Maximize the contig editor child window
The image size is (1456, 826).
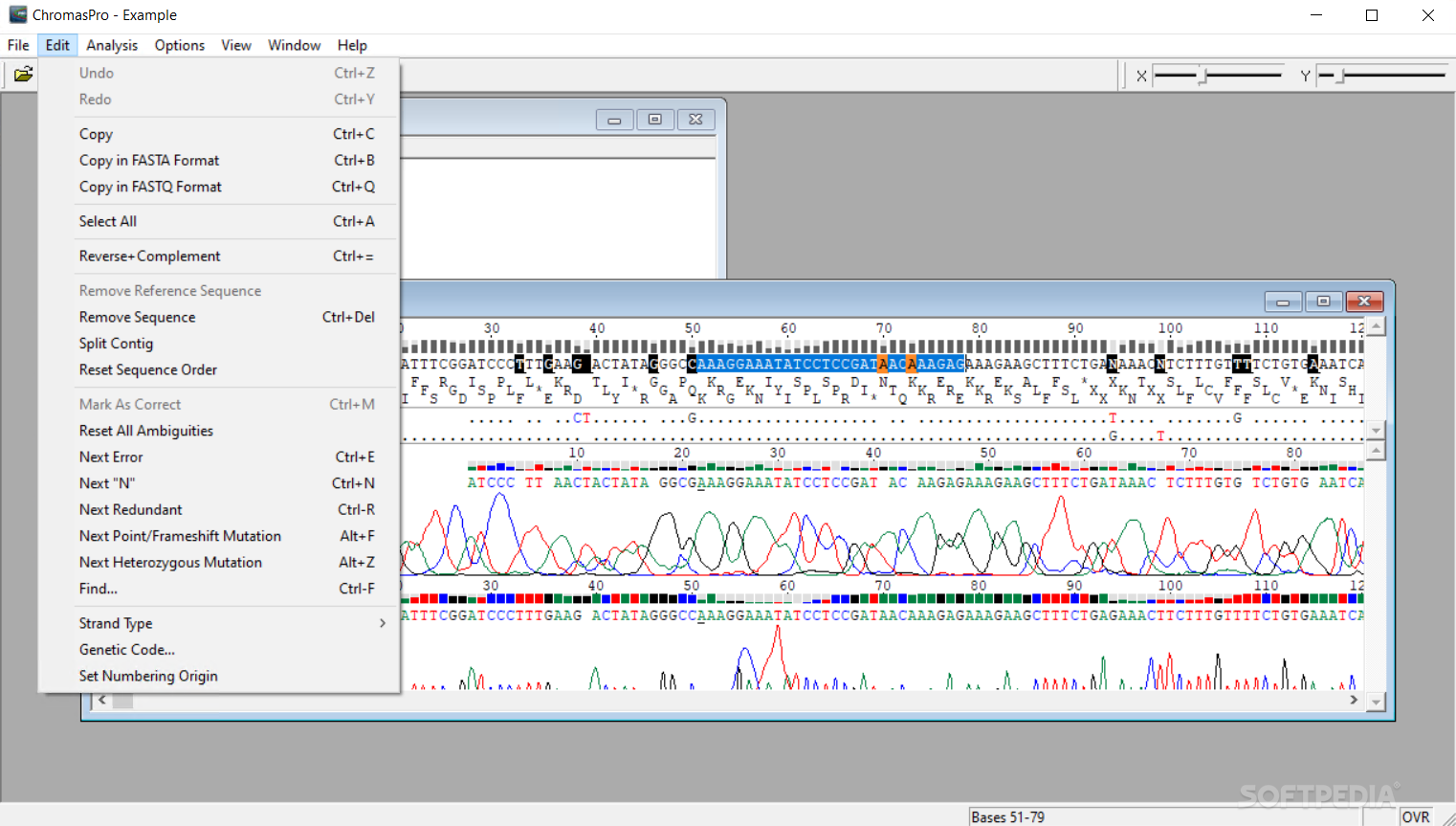pyautogui.click(x=1324, y=301)
